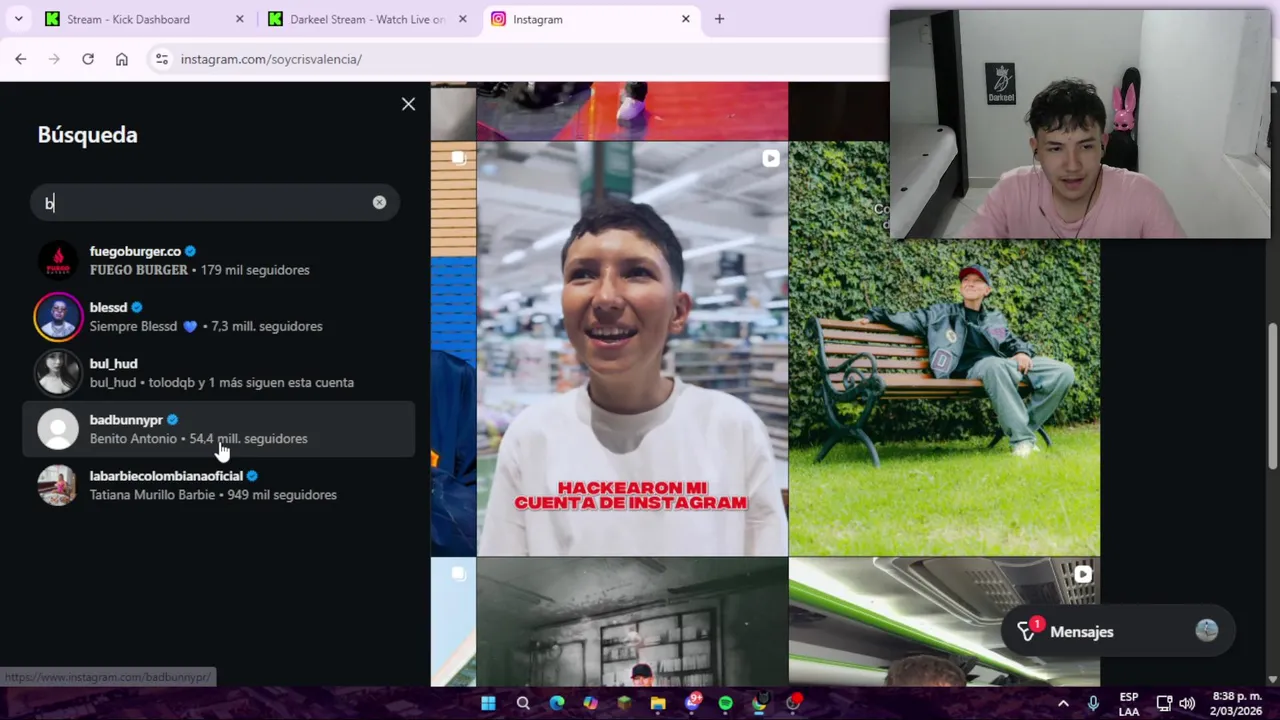Open a new browser tab

[719, 19]
